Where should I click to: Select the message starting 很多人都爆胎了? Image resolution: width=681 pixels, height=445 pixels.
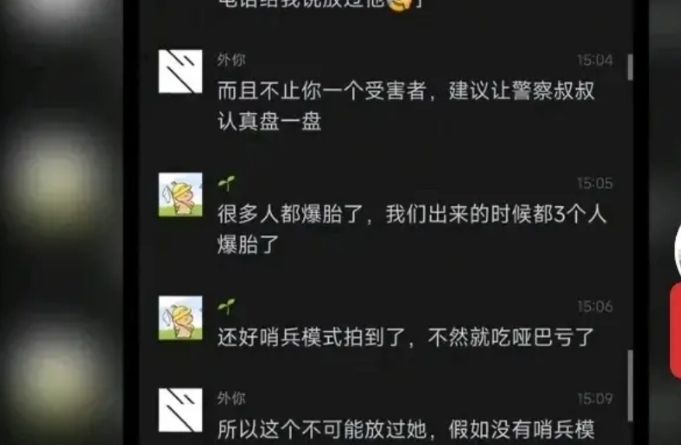pyautogui.click(x=412, y=229)
